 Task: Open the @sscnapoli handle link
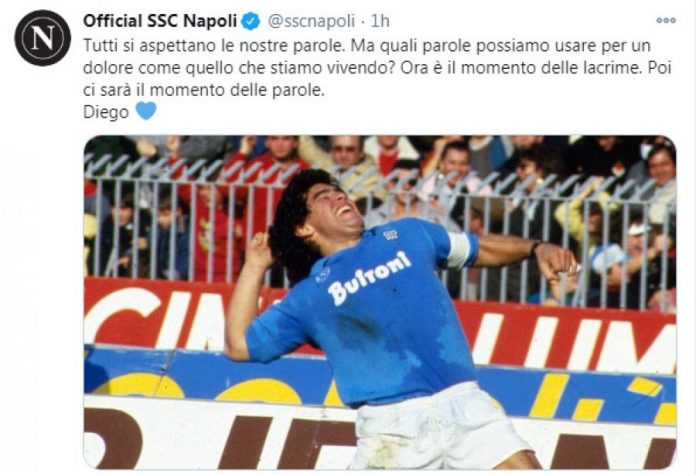click(312, 21)
